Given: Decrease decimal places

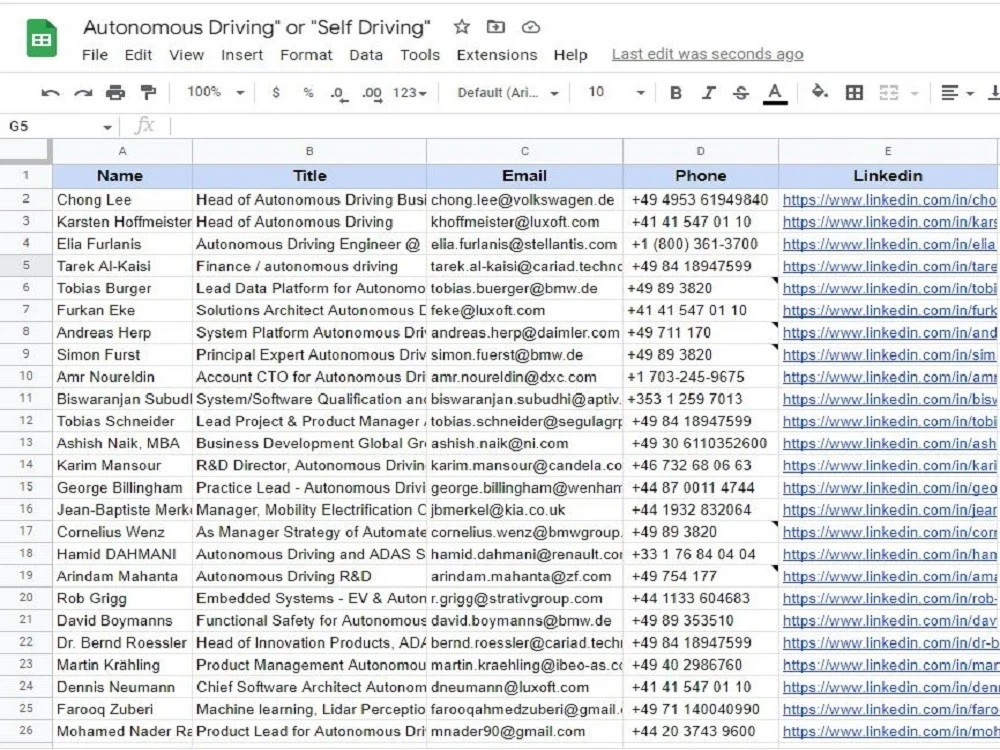Looking at the screenshot, I should 340,94.
